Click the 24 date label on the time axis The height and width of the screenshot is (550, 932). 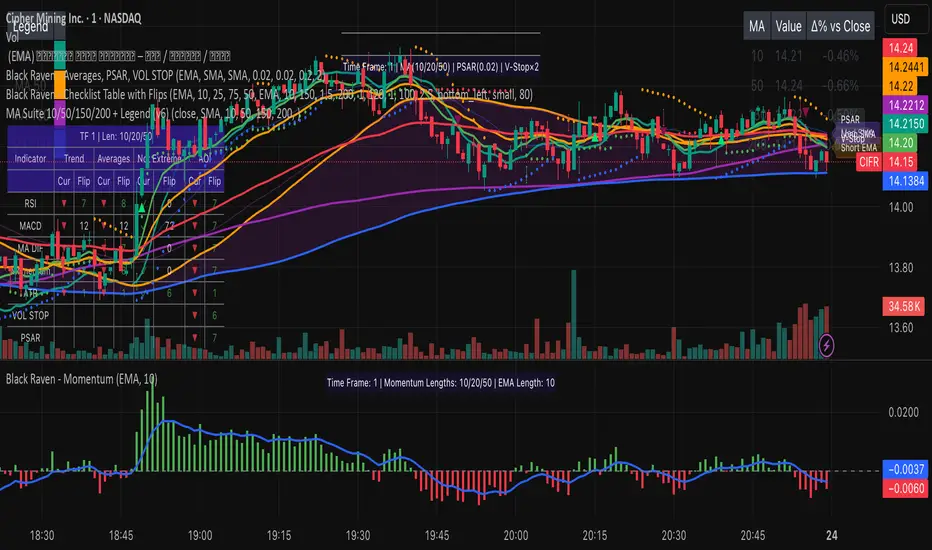point(832,535)
